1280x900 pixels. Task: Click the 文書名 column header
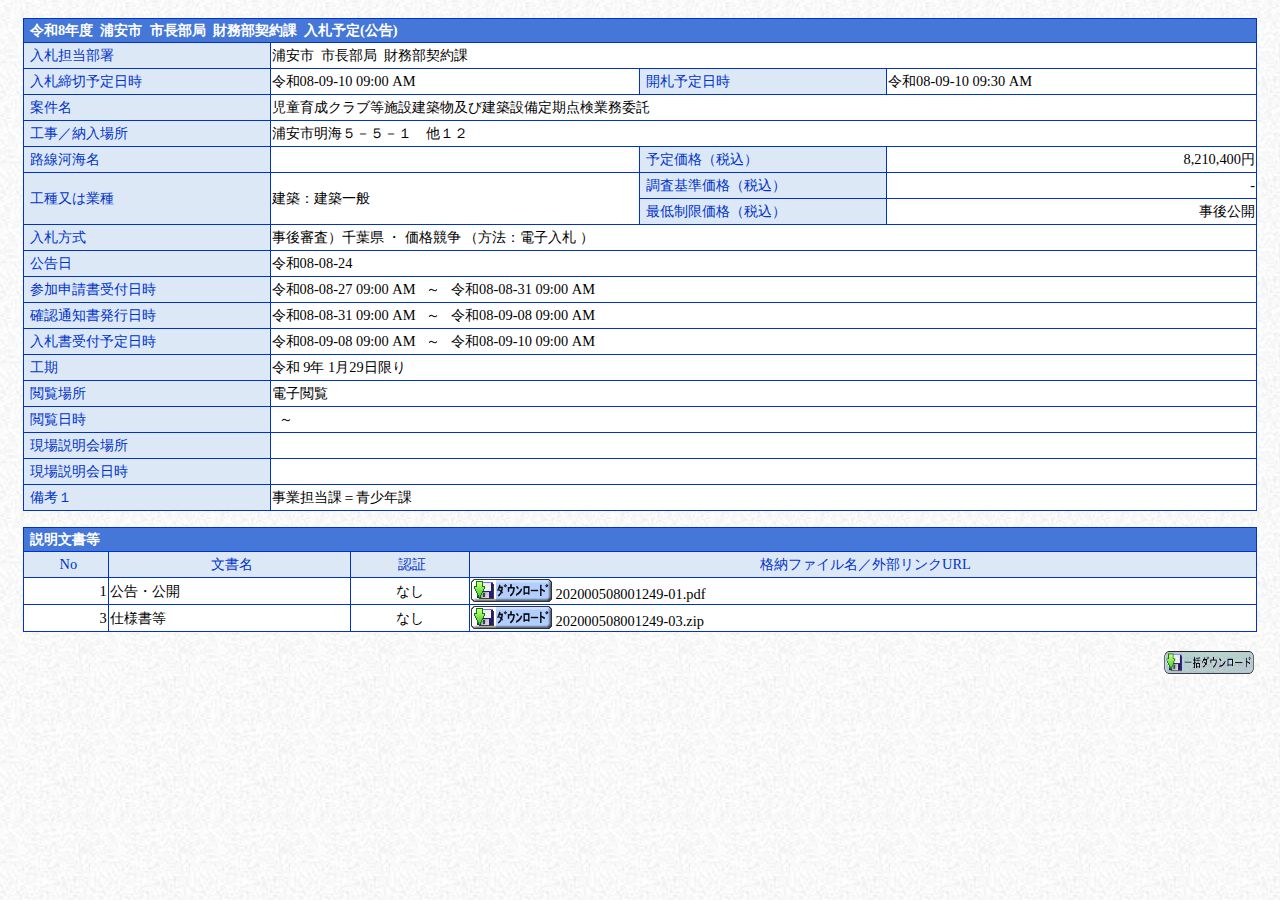click(230, 565)
